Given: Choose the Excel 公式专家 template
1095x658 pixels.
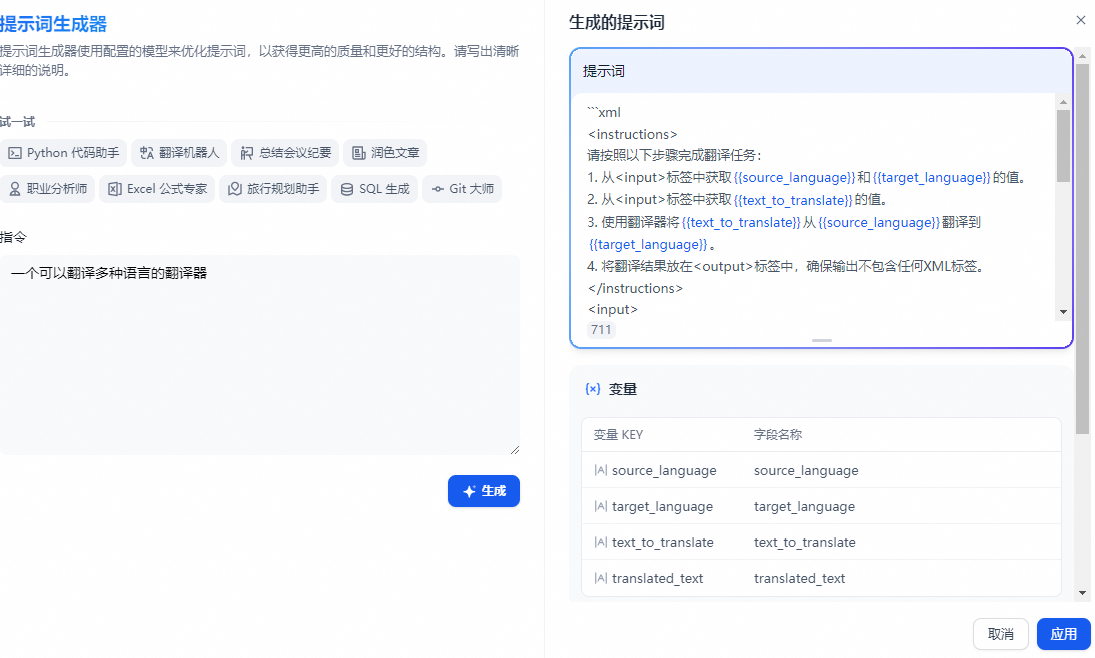Looking at the screenshot, I should pos(157,189).
